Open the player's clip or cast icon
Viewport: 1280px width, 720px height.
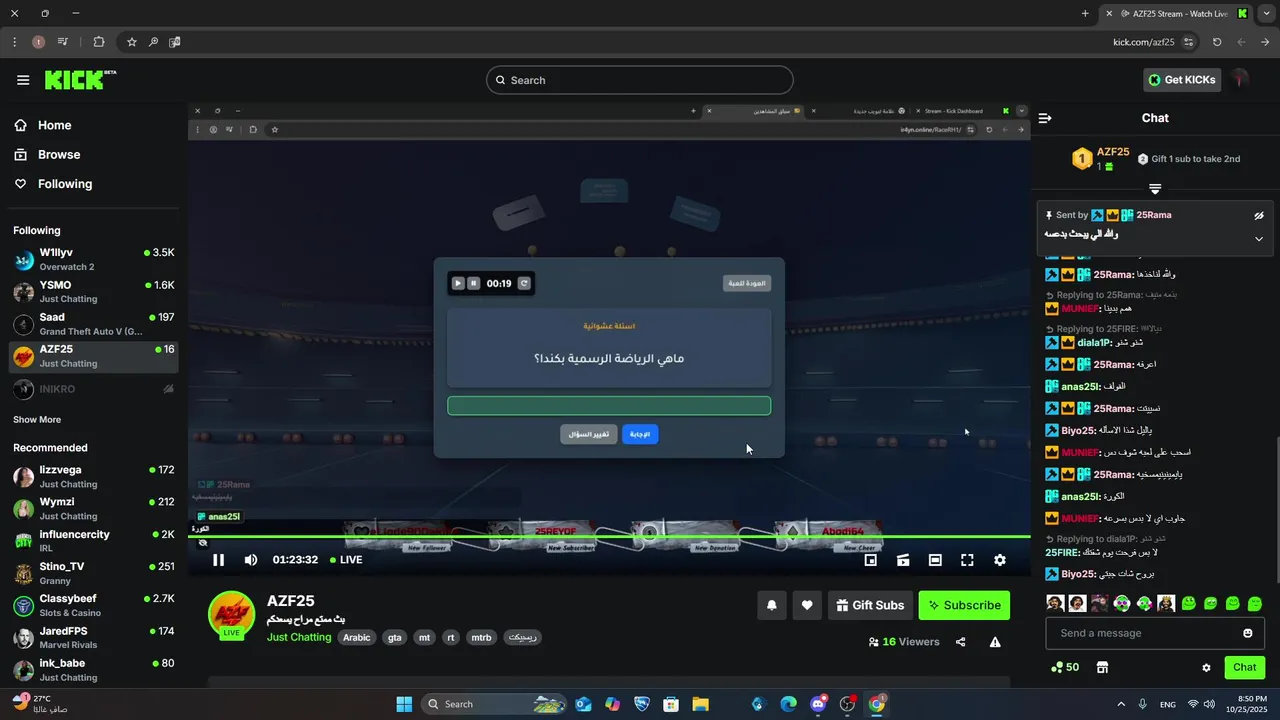tap(903, 560)
